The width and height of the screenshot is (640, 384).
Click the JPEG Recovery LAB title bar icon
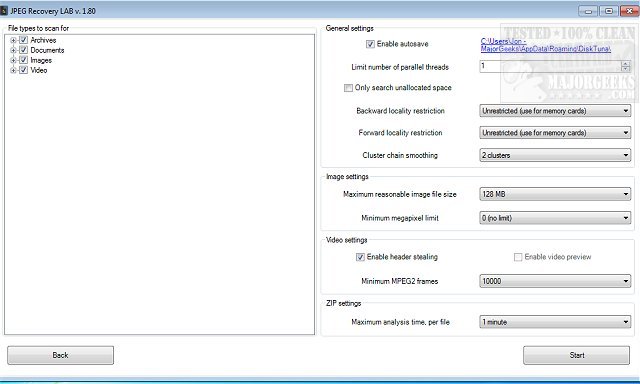4,11
